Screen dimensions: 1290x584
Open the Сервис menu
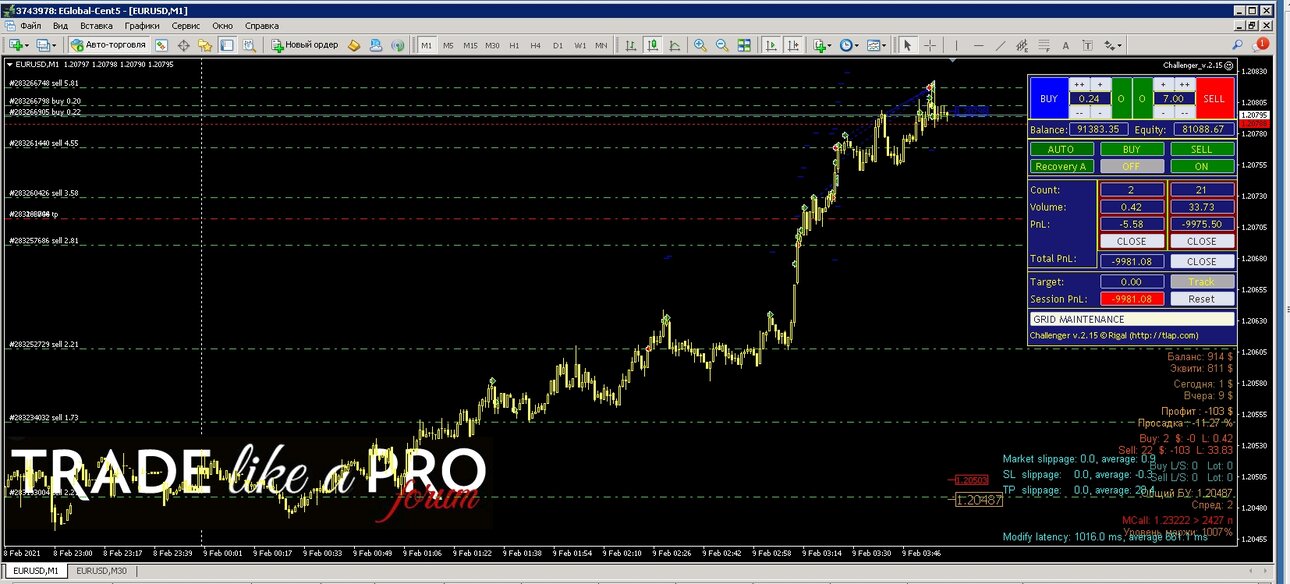(x=186, y=25)
